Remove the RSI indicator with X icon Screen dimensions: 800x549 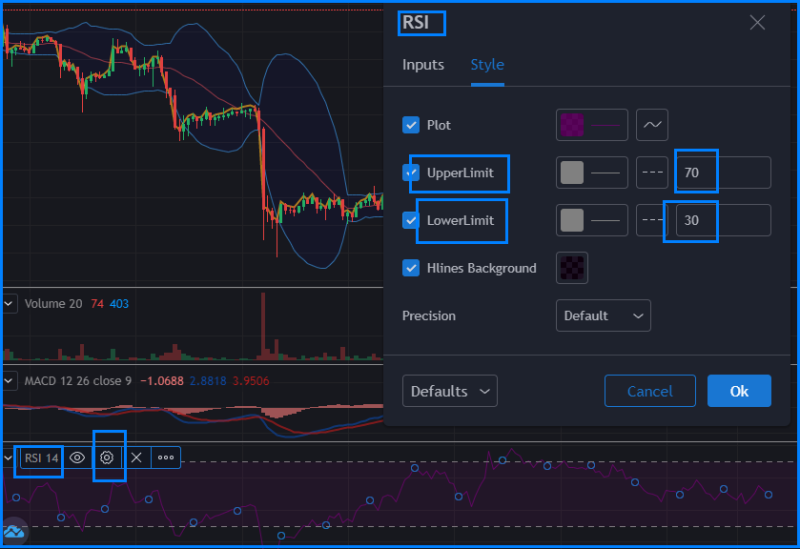tap(136, 458)
